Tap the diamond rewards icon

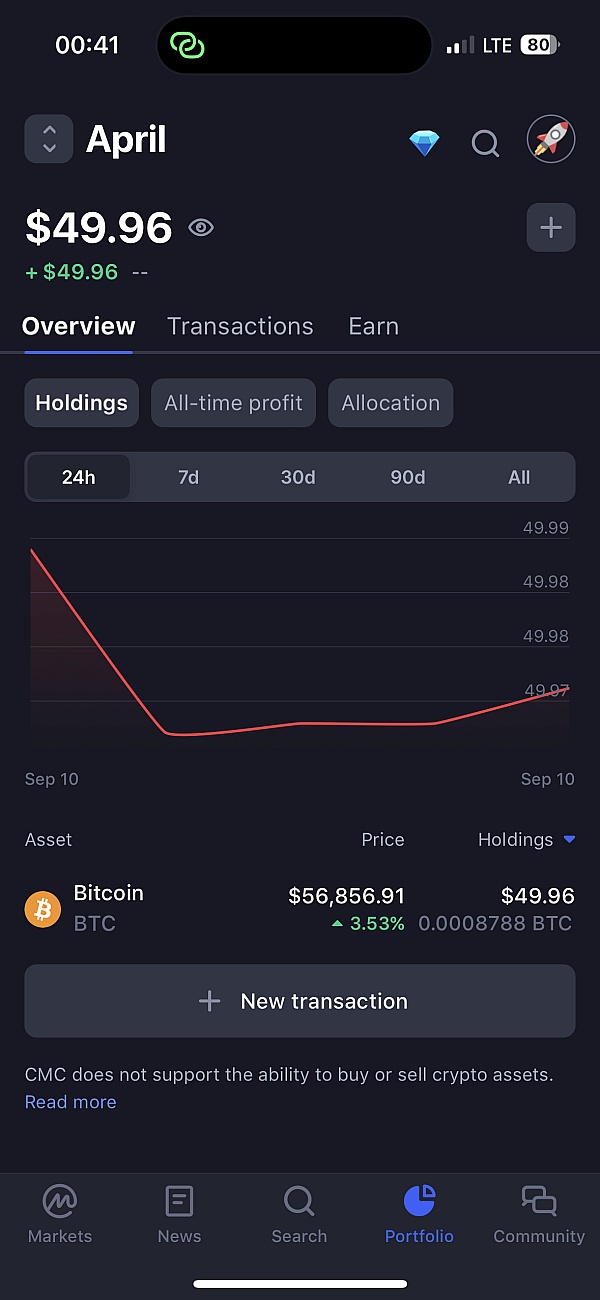(424, 143)
